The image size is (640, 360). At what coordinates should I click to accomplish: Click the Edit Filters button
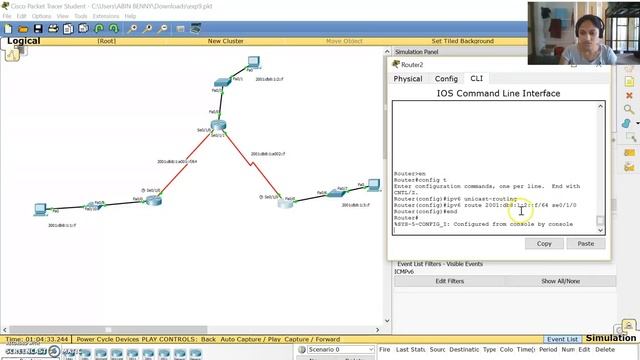coord(449,281)
